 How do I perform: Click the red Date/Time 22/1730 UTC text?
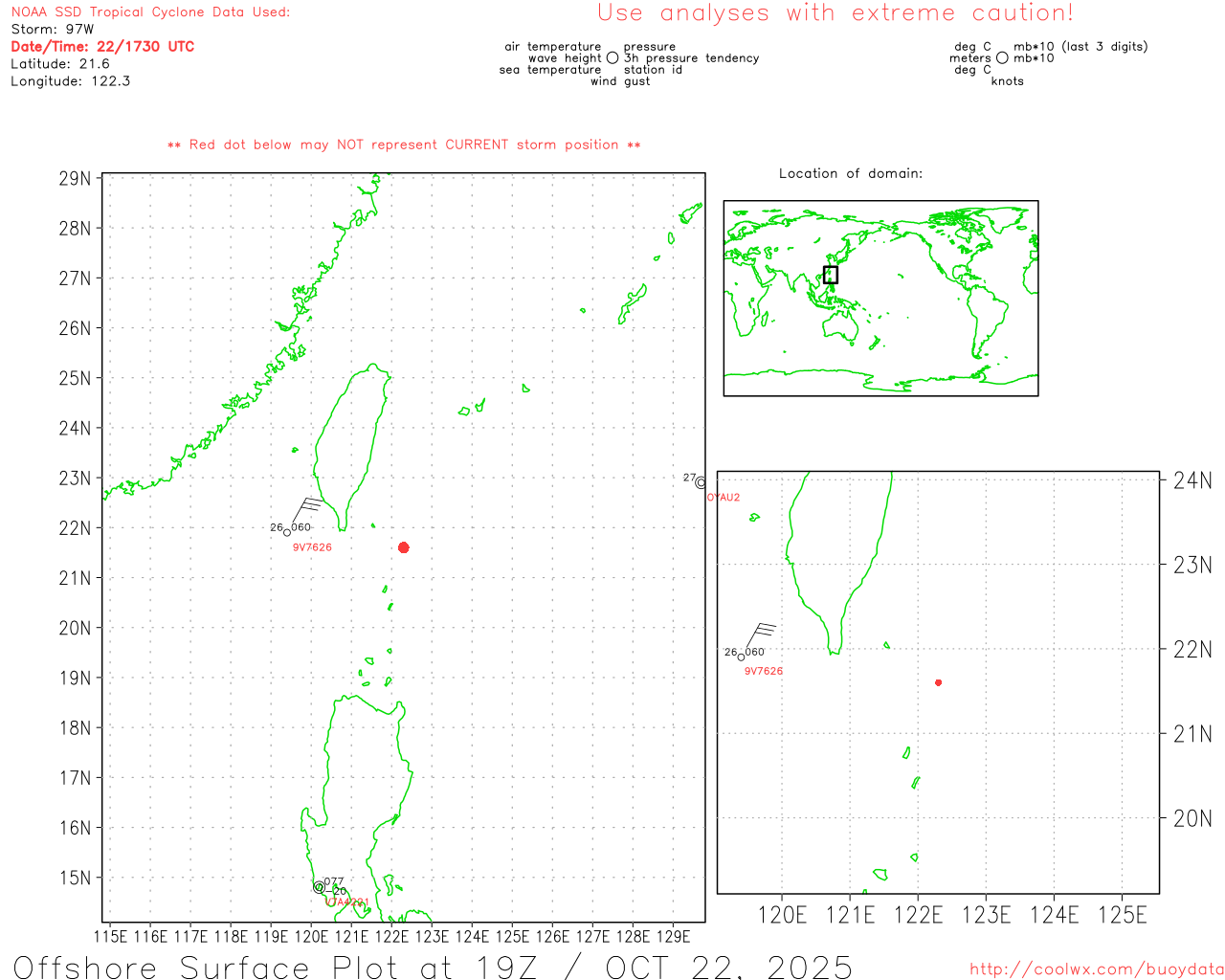(x=102, y=47)
